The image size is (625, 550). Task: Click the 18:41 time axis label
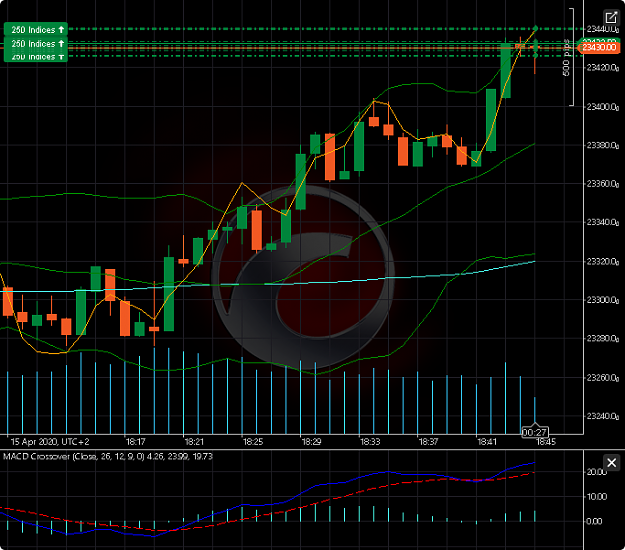point(487,442)
